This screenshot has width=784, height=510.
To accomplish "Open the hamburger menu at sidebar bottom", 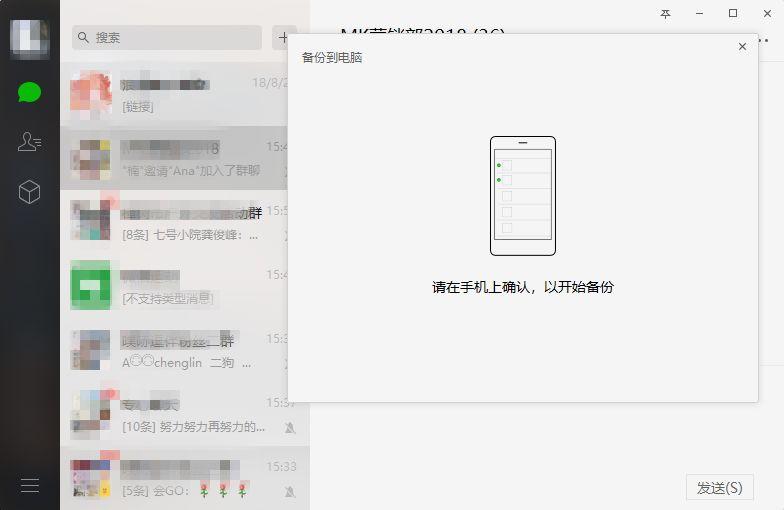I will click(x=30, y=485).
